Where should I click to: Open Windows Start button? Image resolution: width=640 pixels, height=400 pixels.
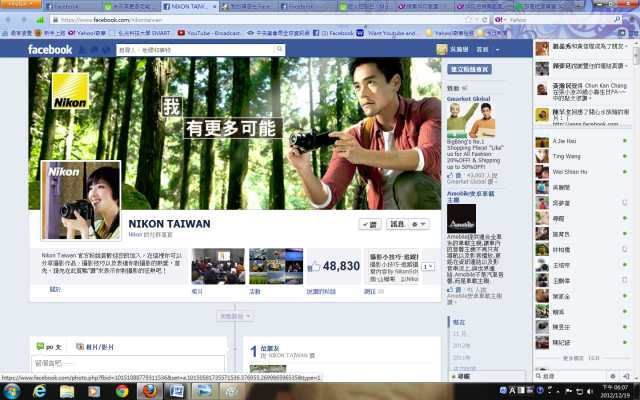pos(12,391)
